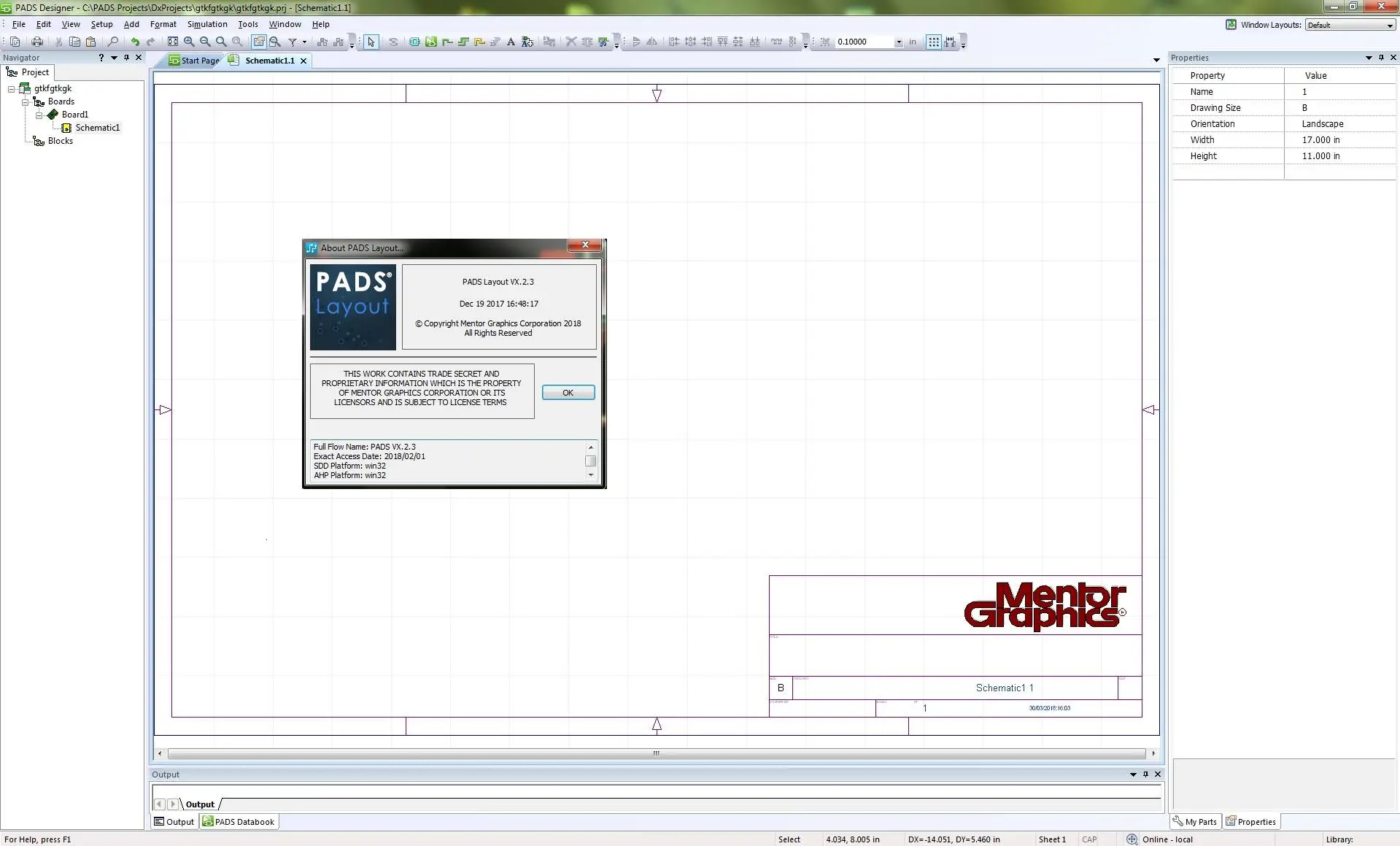Open the Properties panel options arrow
Image resolution: width=1400 pixels, height=846 pixels.
coord(1369,58)
